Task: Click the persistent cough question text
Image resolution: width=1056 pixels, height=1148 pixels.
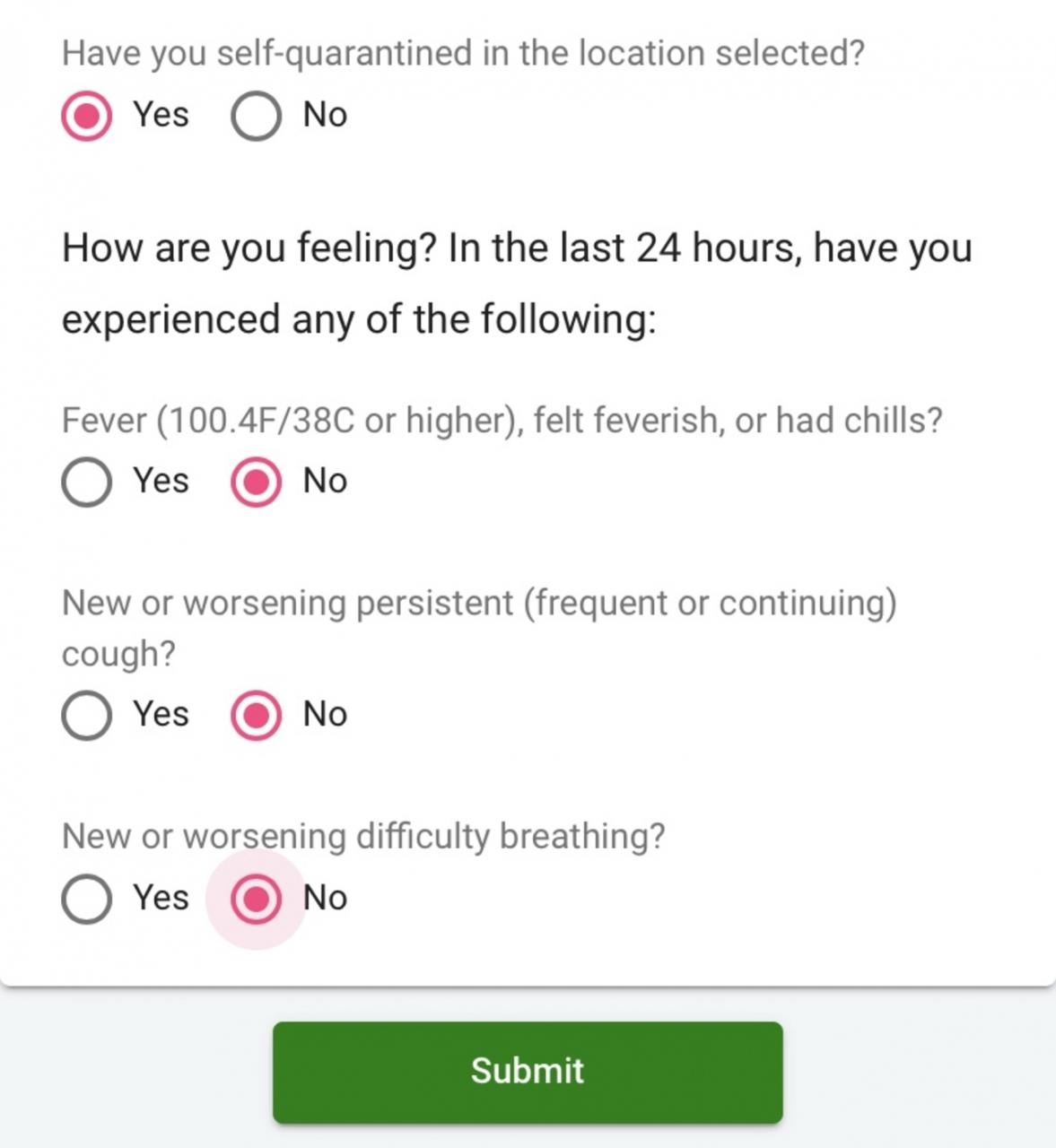Action: (x=478, y=628)
